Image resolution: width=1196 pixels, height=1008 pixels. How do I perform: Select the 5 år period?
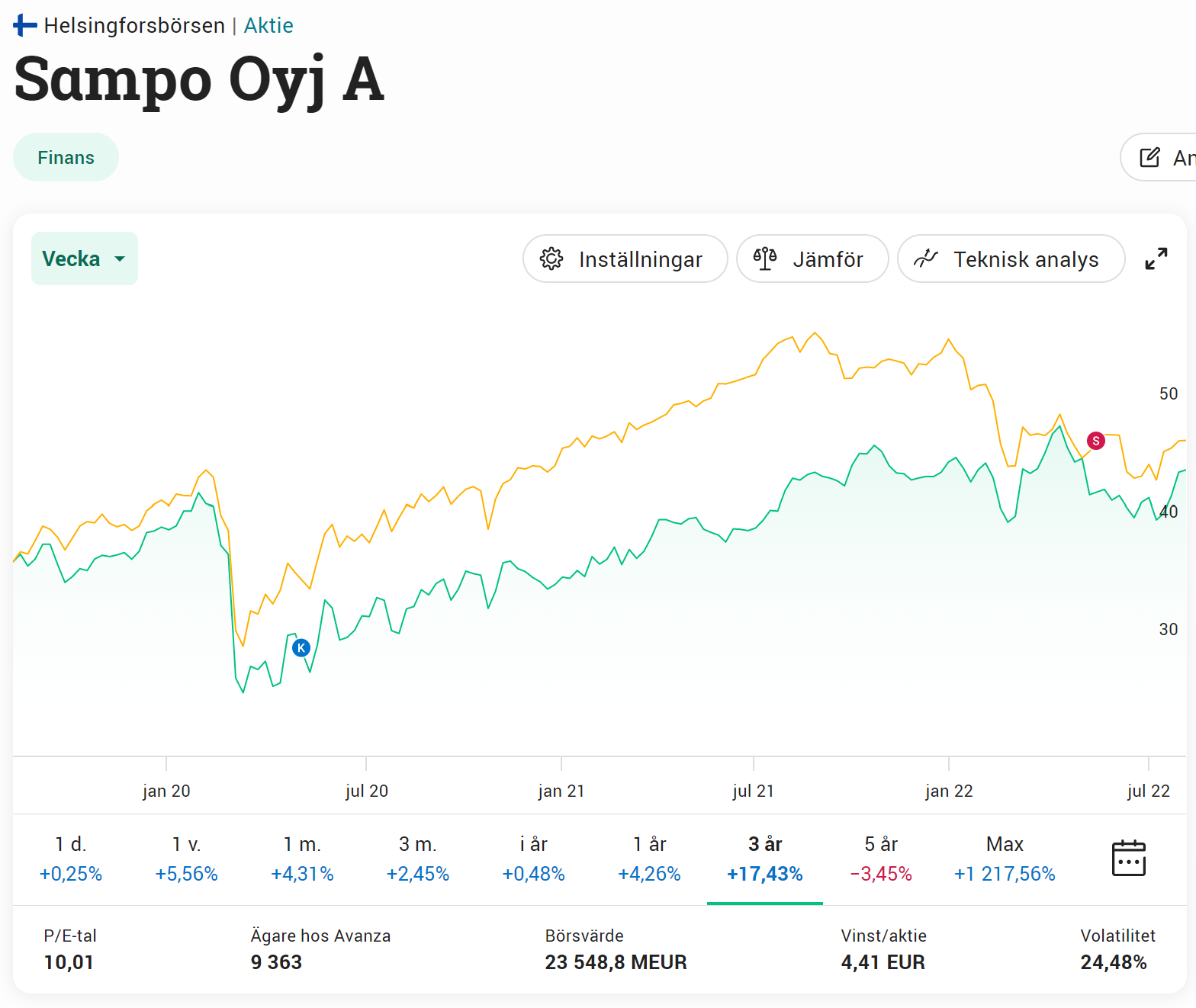pyautogui.click(x=881, y=859)
